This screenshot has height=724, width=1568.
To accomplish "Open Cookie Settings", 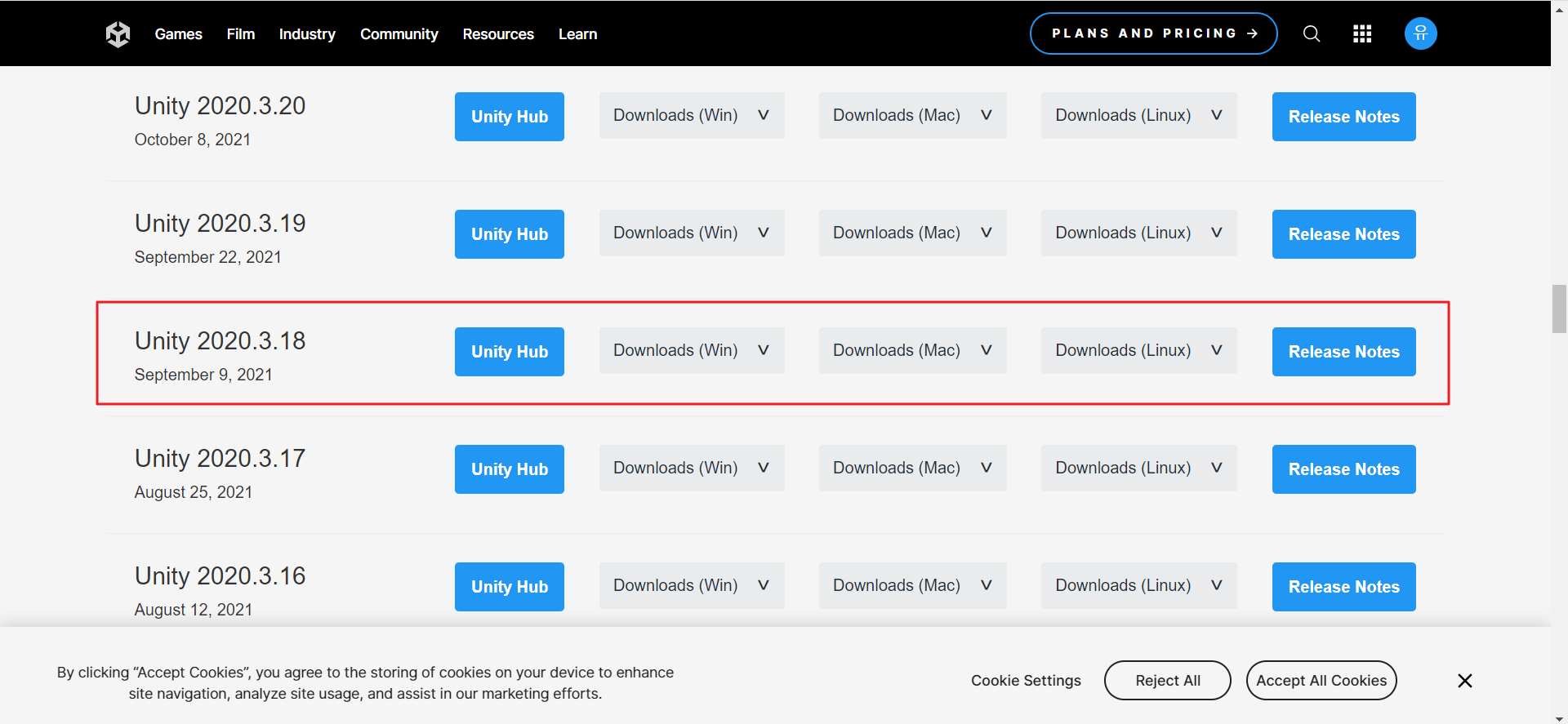I will click(x=1026, y=681).
